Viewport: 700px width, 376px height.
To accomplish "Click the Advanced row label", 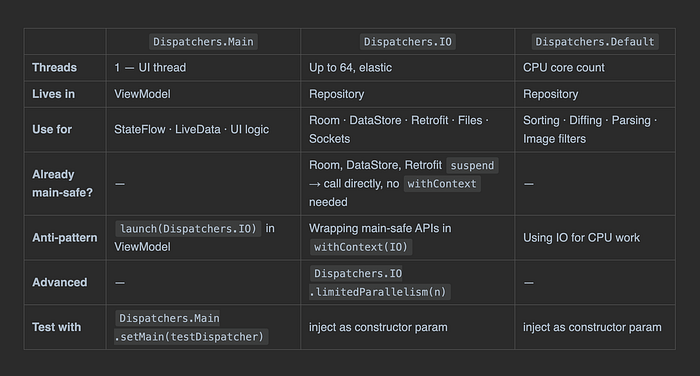I will [60, 282].
